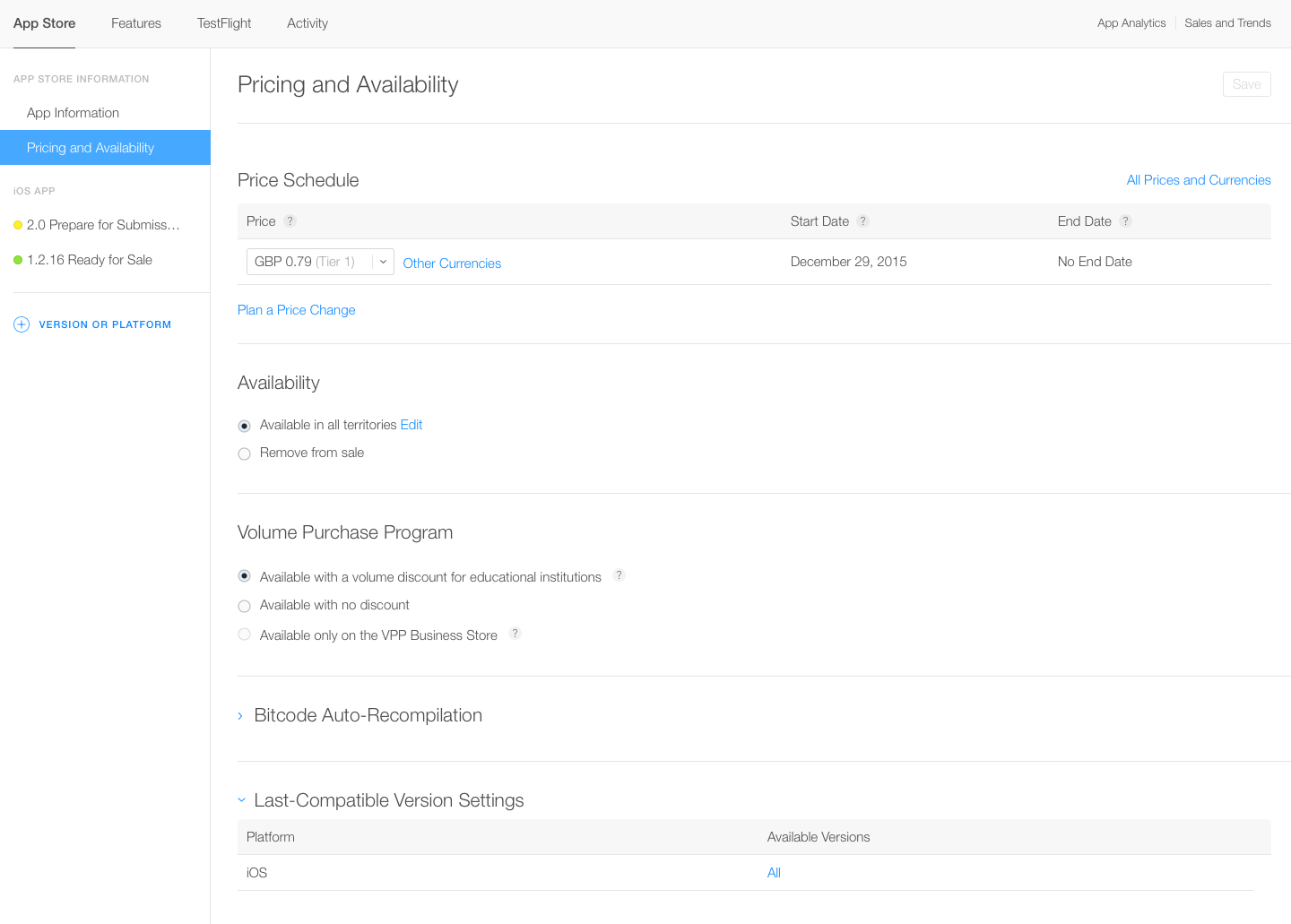
Task: Click the help icon beside Start Date
Action: [862, 221]
